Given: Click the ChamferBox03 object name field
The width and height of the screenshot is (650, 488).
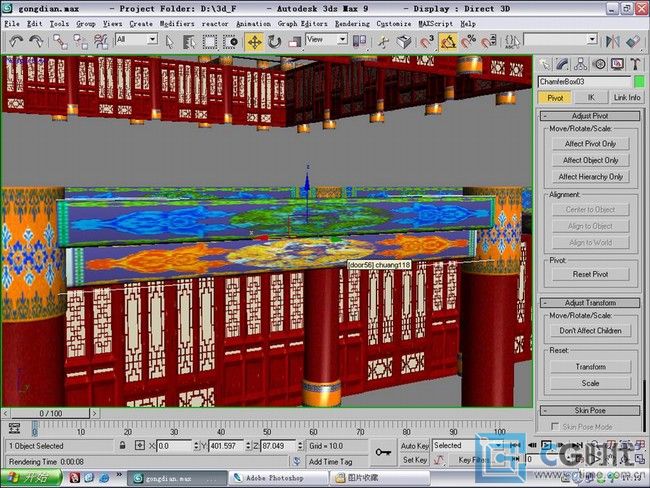Looking at the screenshot, I should point(585,82).
